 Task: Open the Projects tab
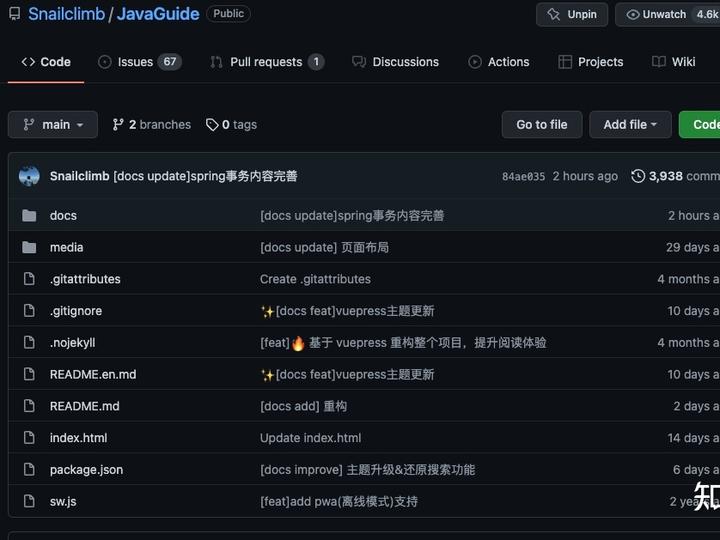591,62
